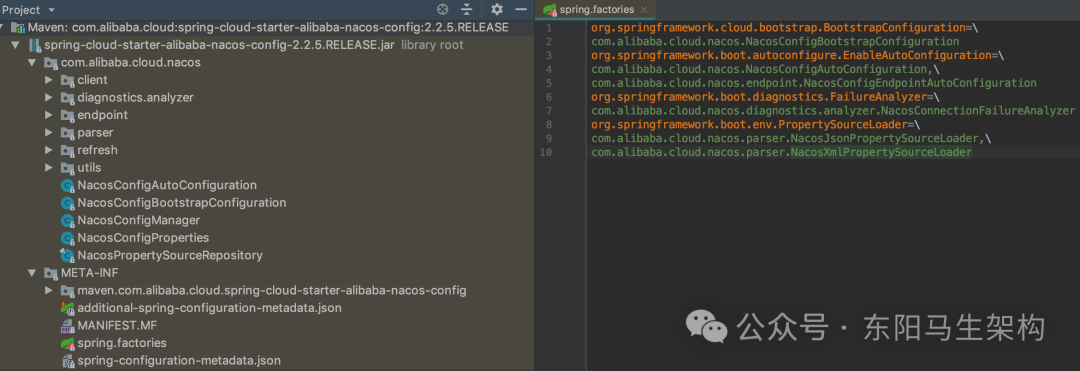Select the NacosConfigManager class icon

click(x=68, y=220)
